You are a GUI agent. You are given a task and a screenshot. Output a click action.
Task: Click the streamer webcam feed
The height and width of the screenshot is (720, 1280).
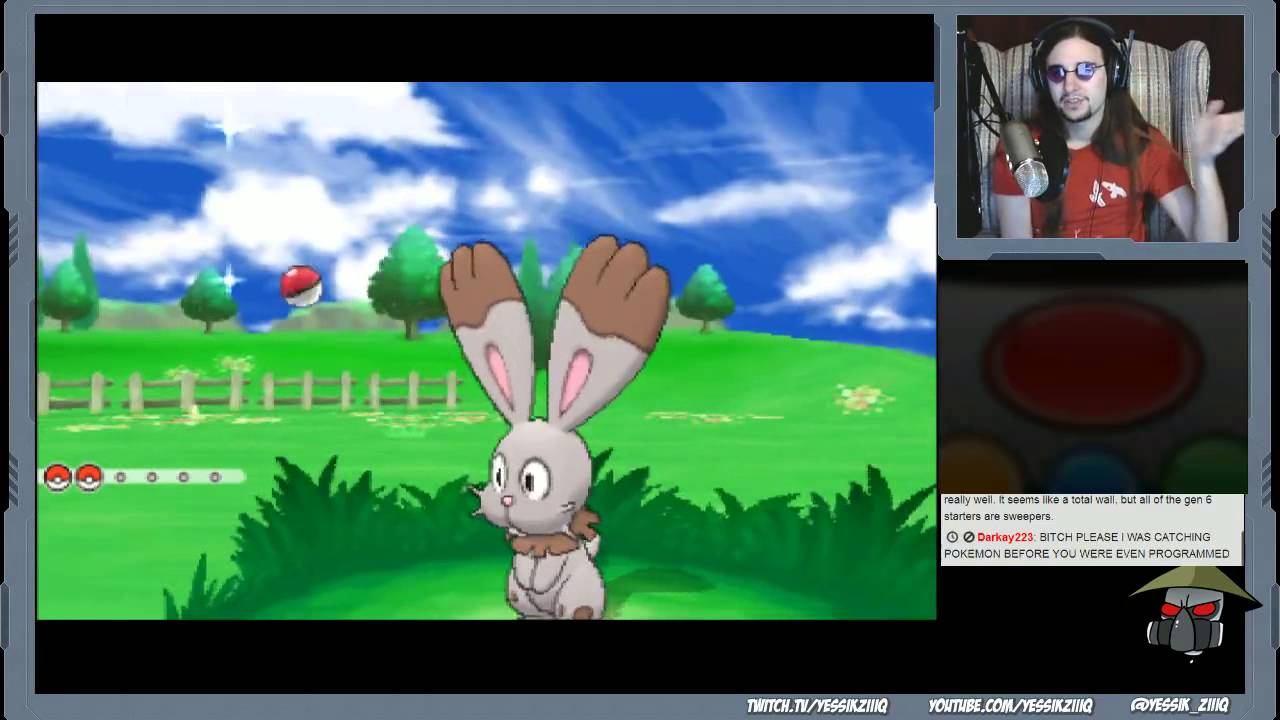(x=1100, y=128)
